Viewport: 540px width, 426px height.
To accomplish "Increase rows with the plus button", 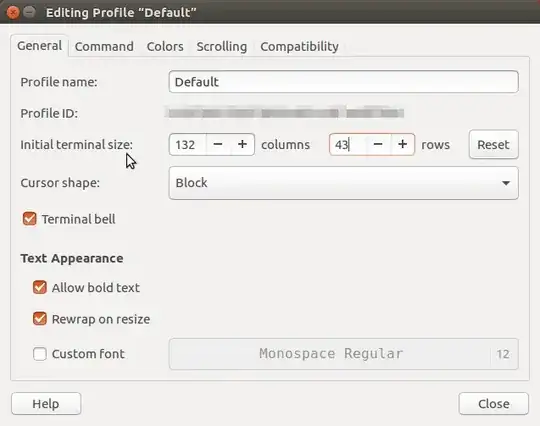I will (x=403, y=145).
